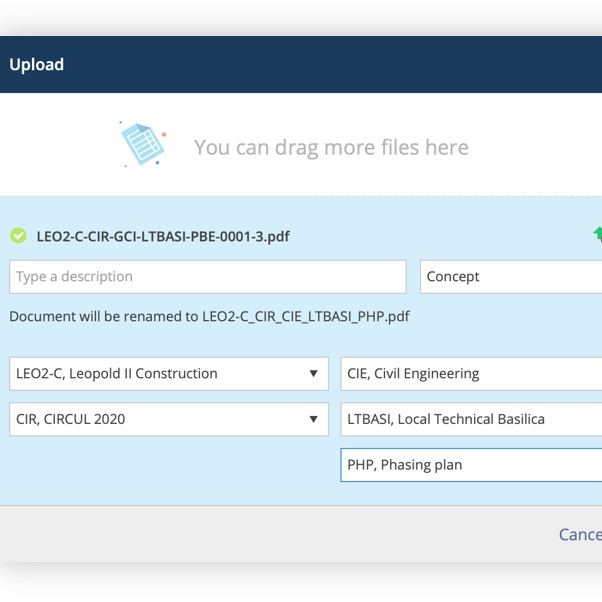Image resolution: width=602 pixels, height=602 pixels.
Task: Click the dark blue dialog header bar
Action: point(301,64)
